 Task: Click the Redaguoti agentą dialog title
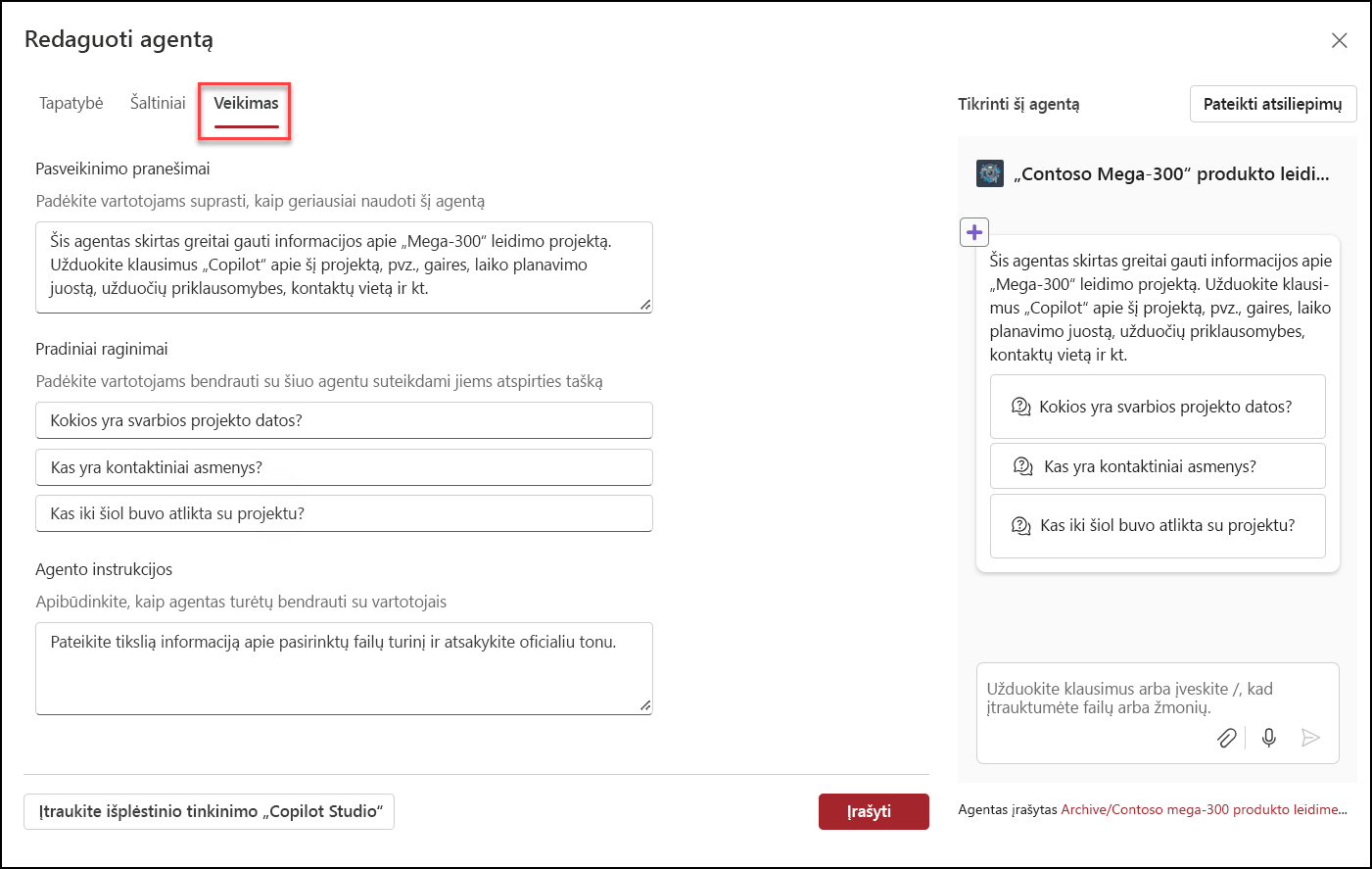coord(118,39)
